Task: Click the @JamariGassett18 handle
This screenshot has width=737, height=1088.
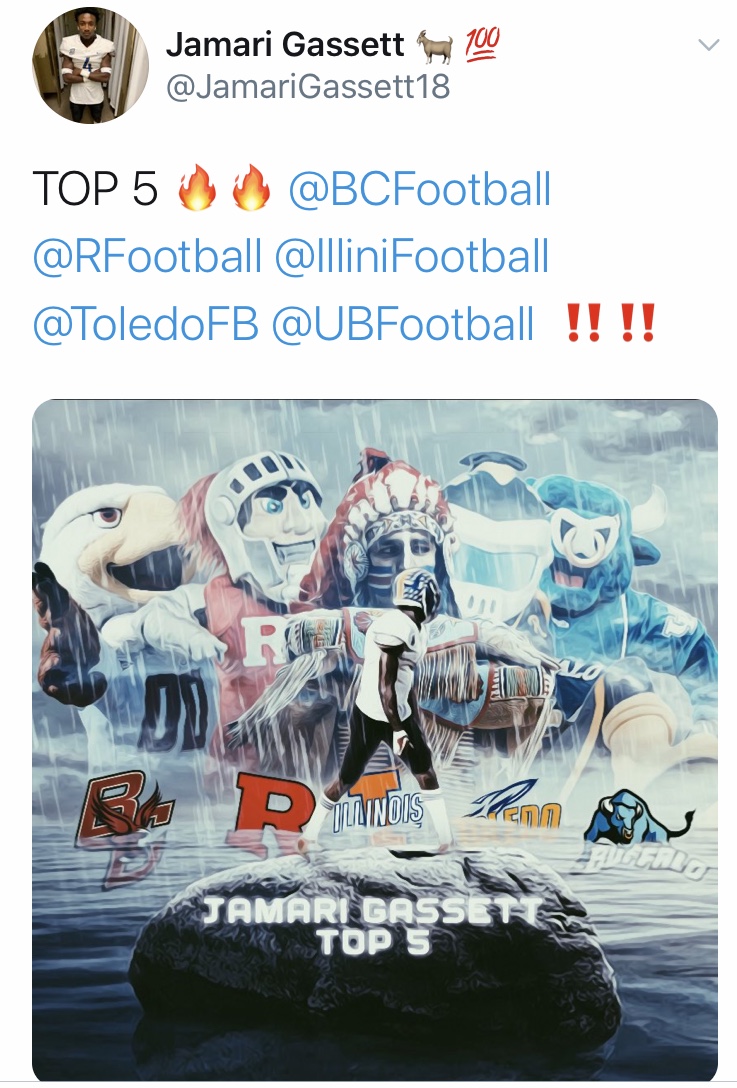Action: [308, 87]
